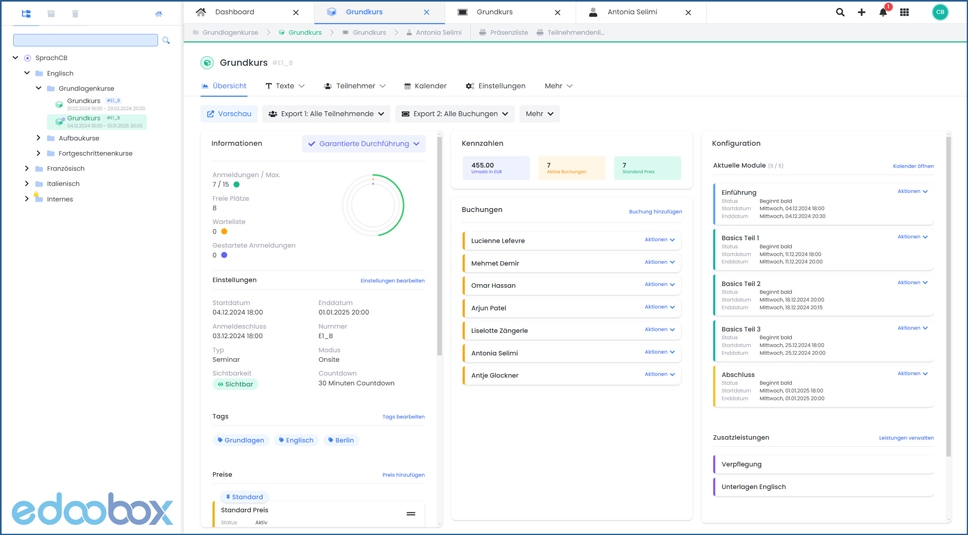Click the Sichtbar visibility badge
968x535 pixels.
235,384
